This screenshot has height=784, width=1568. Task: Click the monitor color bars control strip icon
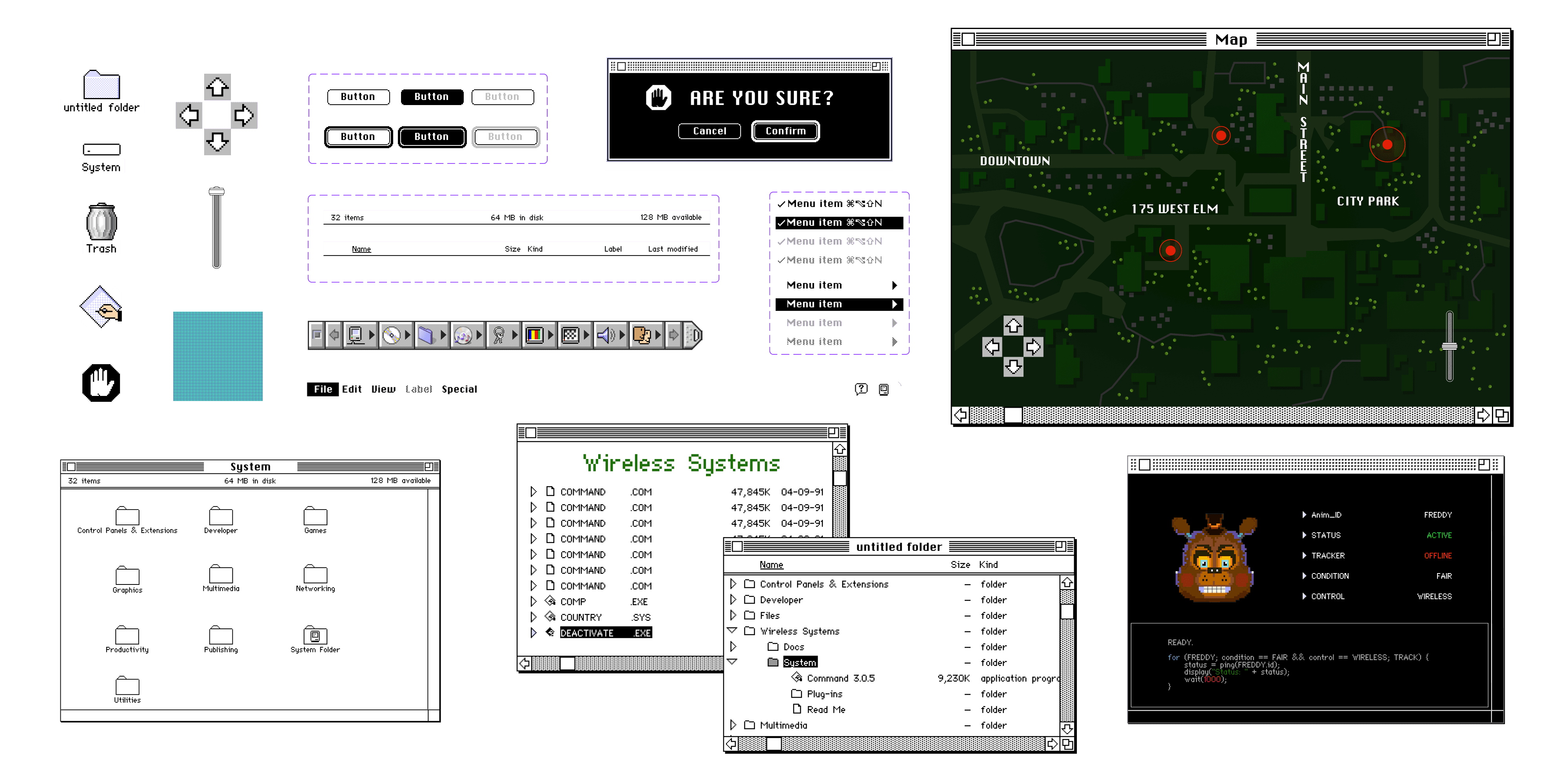(x=534, y=335)
